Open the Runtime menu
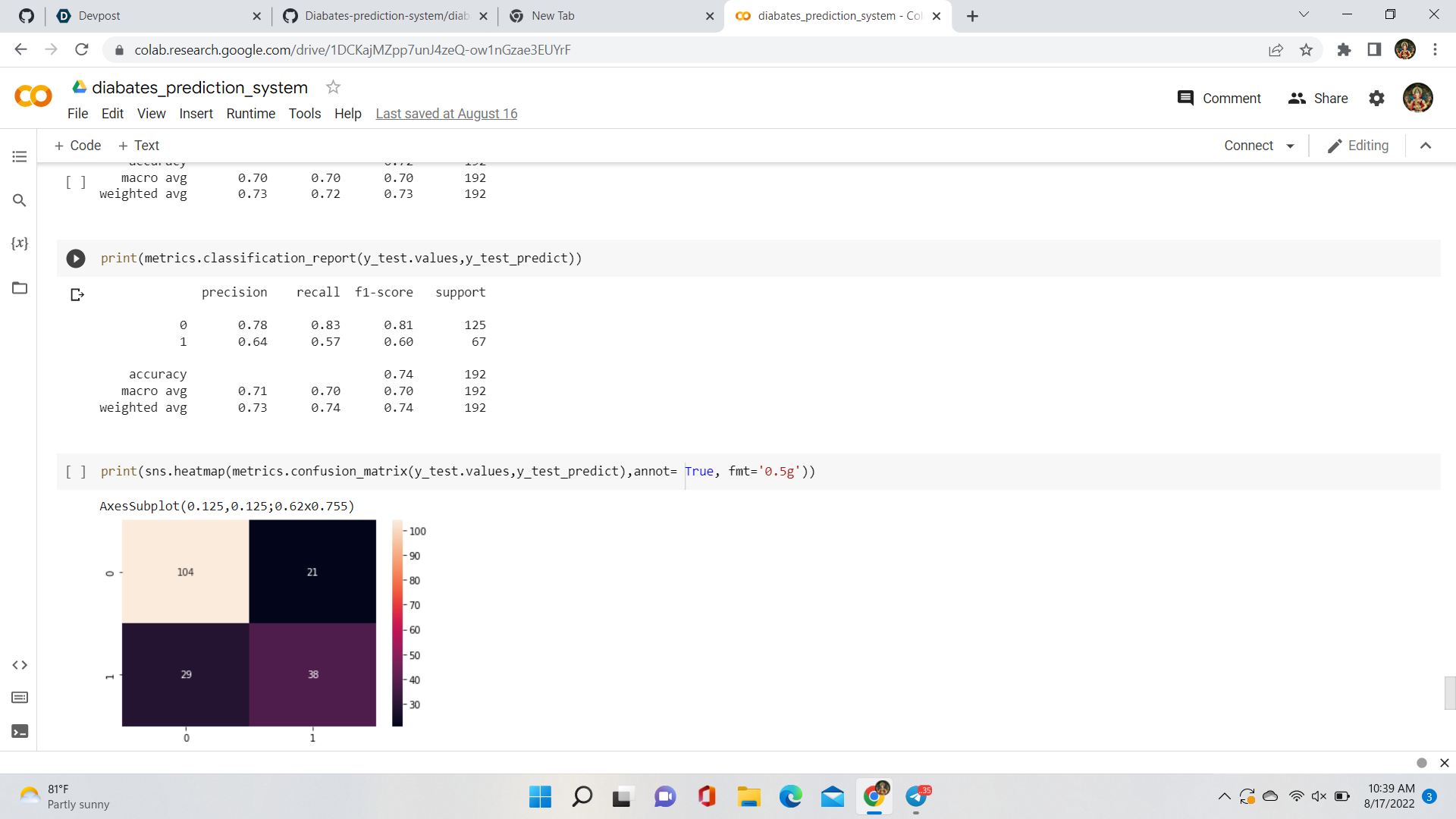This screenshot has height=819, width=1456. click(250, 114)
